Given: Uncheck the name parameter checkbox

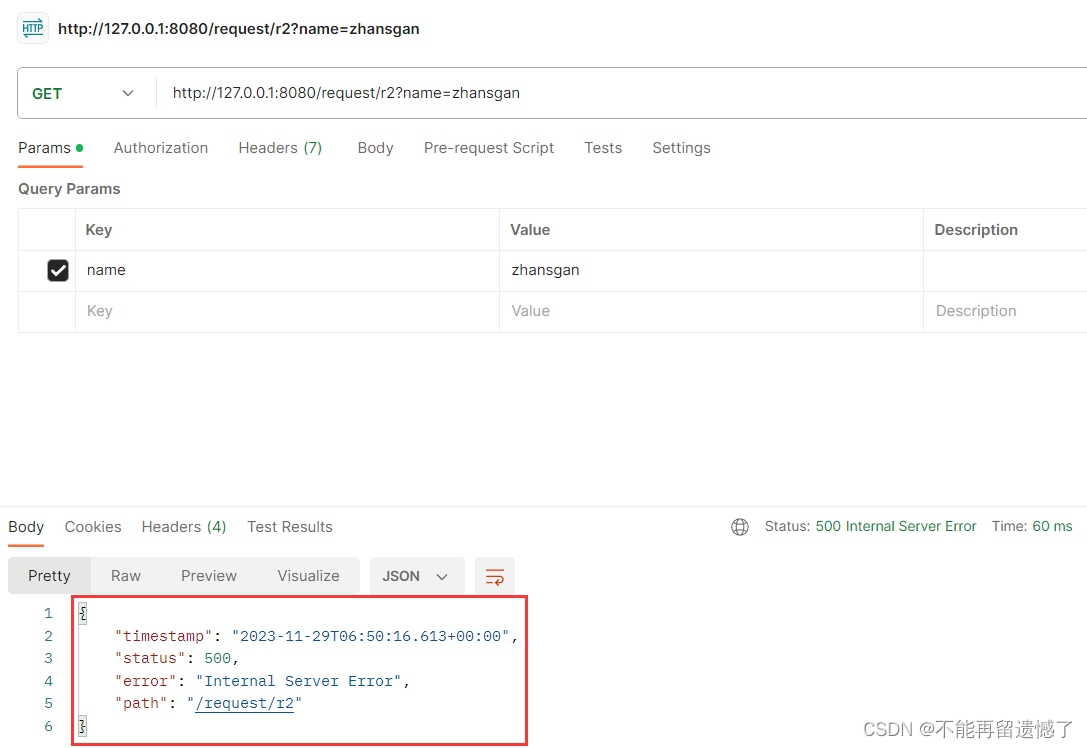Looking at the screenshot, I should tap(58, 270).
